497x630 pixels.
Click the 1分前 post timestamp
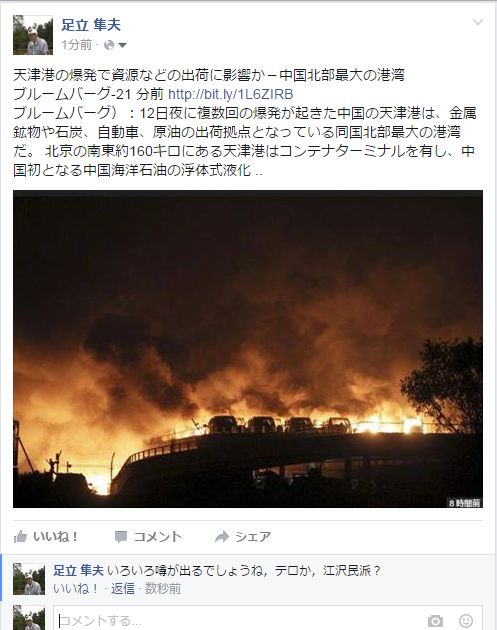tap(76, 45)
